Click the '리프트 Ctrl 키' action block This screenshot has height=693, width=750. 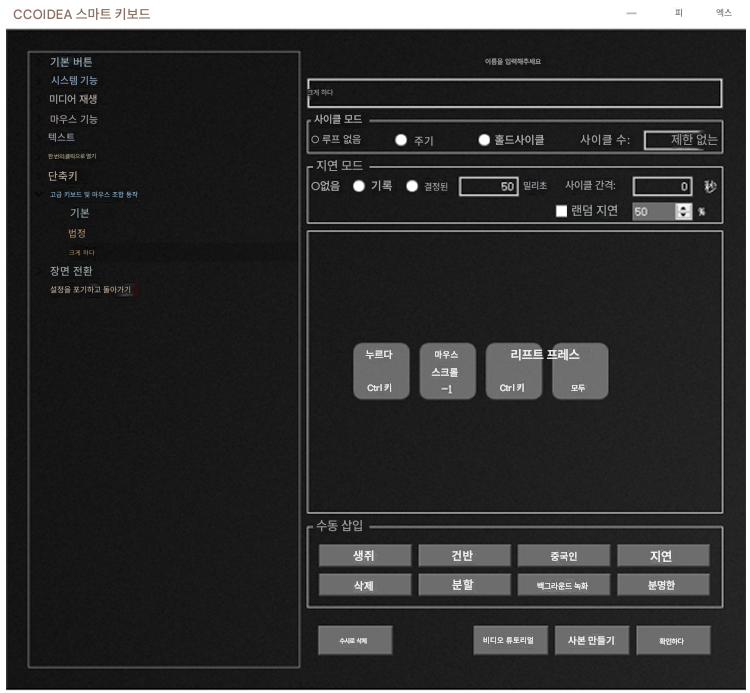(x=513, y=371)
